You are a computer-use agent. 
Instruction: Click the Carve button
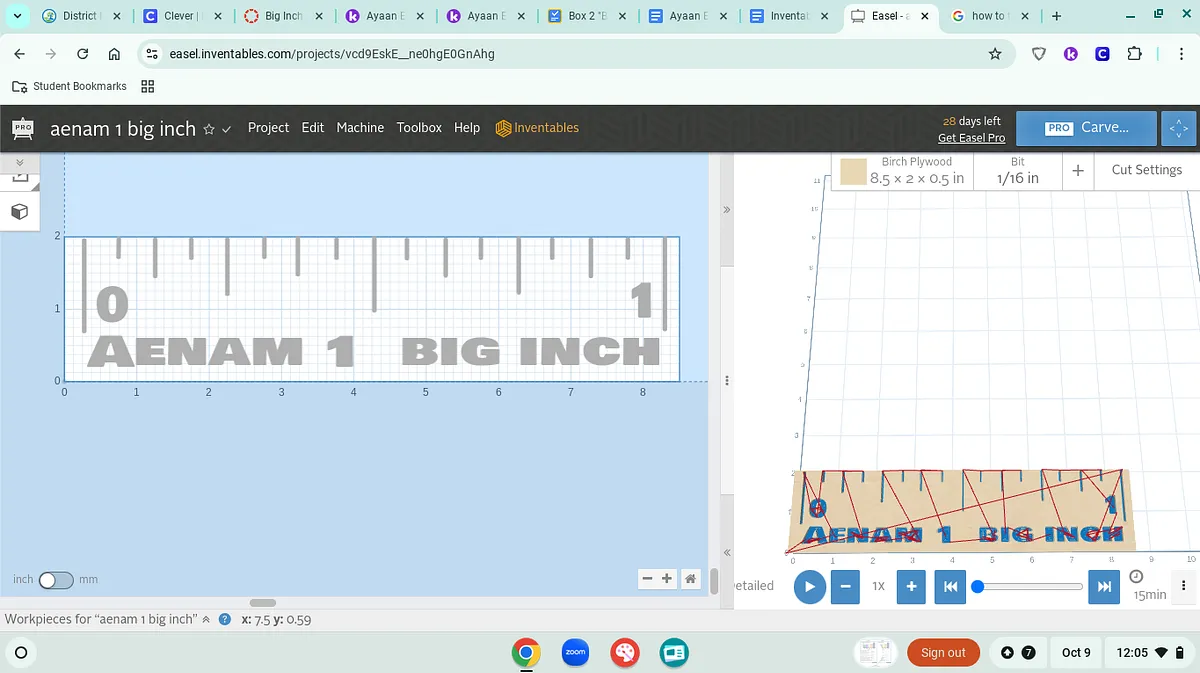click(1086, 128)
